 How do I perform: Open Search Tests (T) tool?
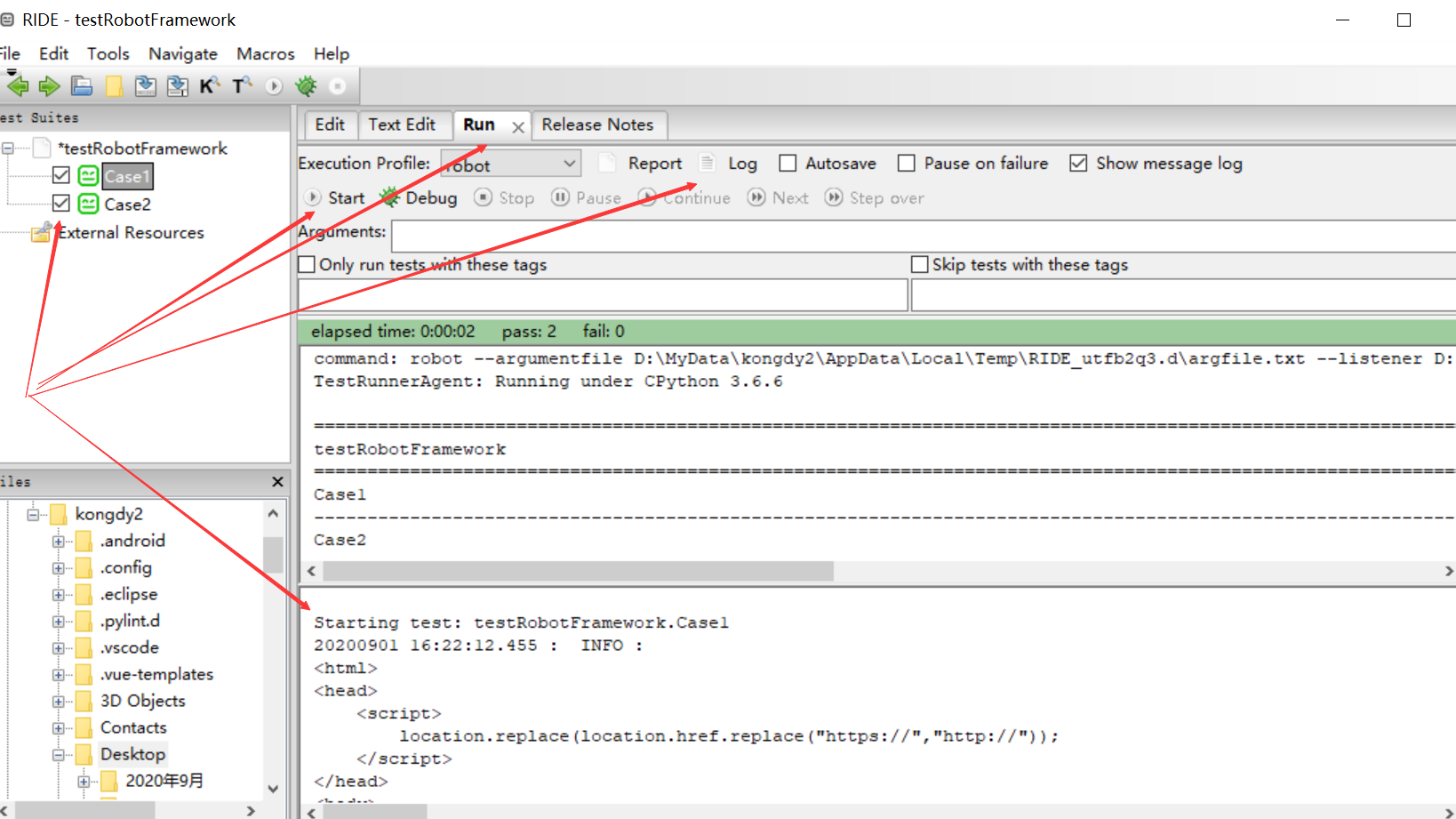click(x=242, y=86)
